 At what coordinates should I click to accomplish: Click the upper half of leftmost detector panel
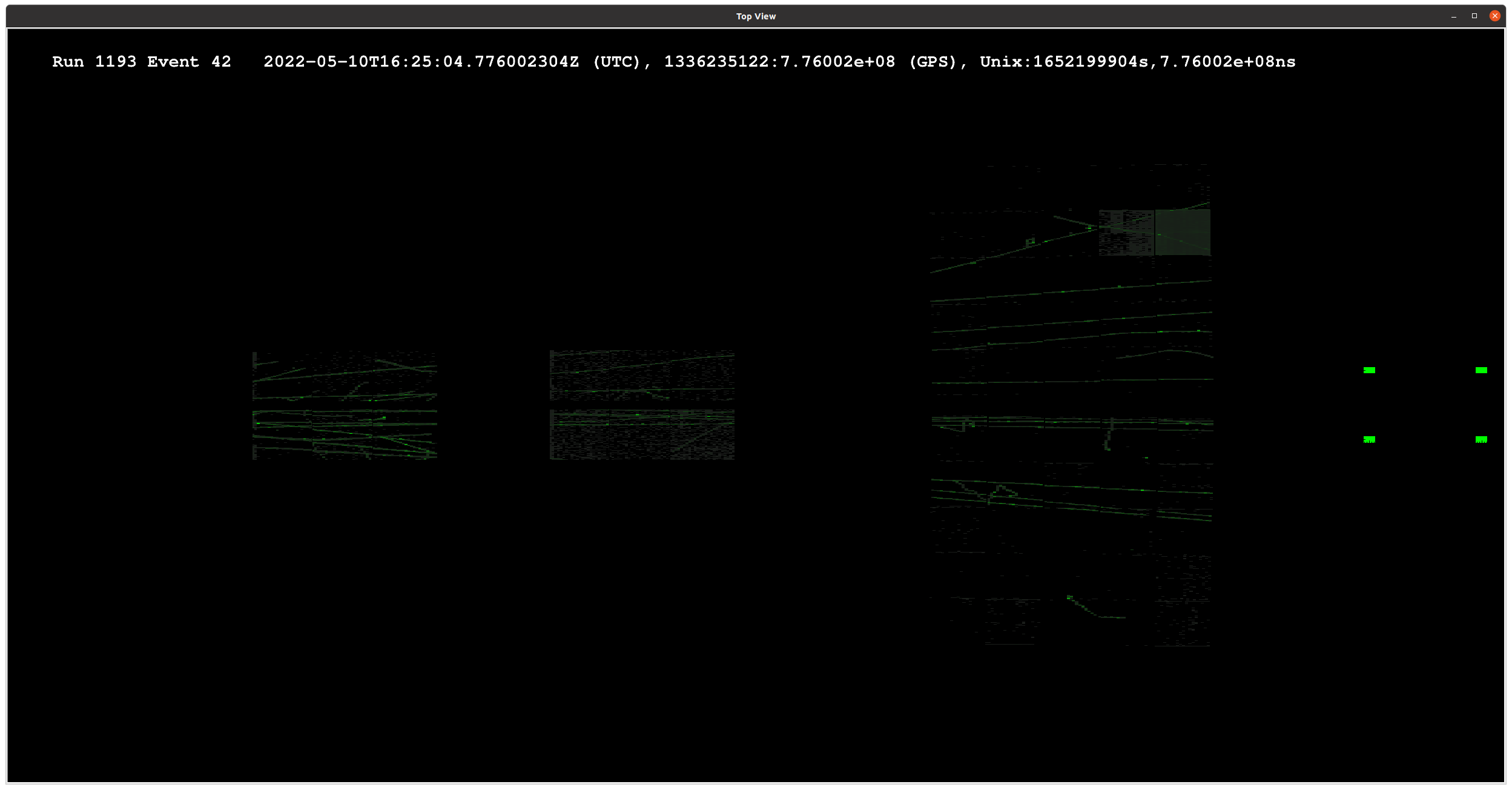coord(345,376)
